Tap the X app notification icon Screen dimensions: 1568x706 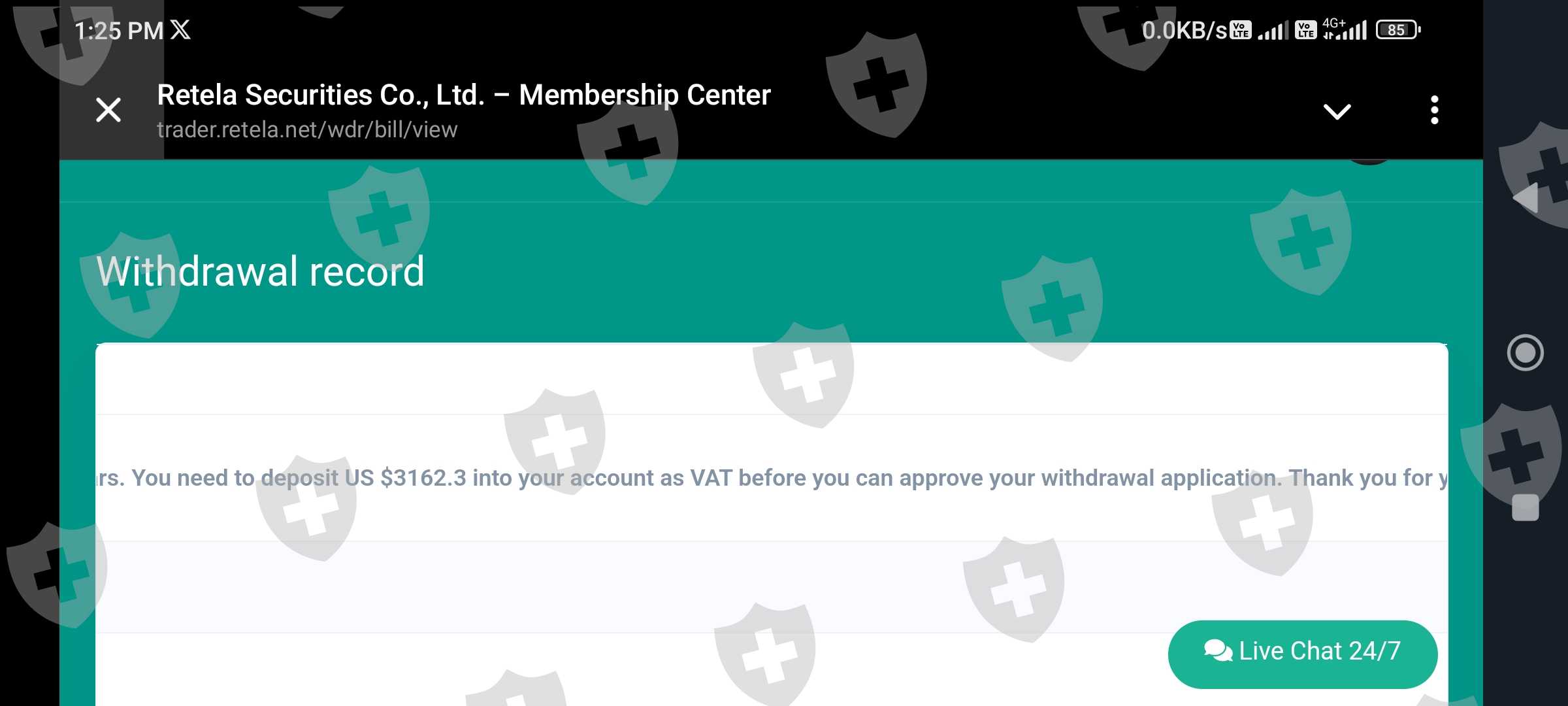[x=181, y=30]
